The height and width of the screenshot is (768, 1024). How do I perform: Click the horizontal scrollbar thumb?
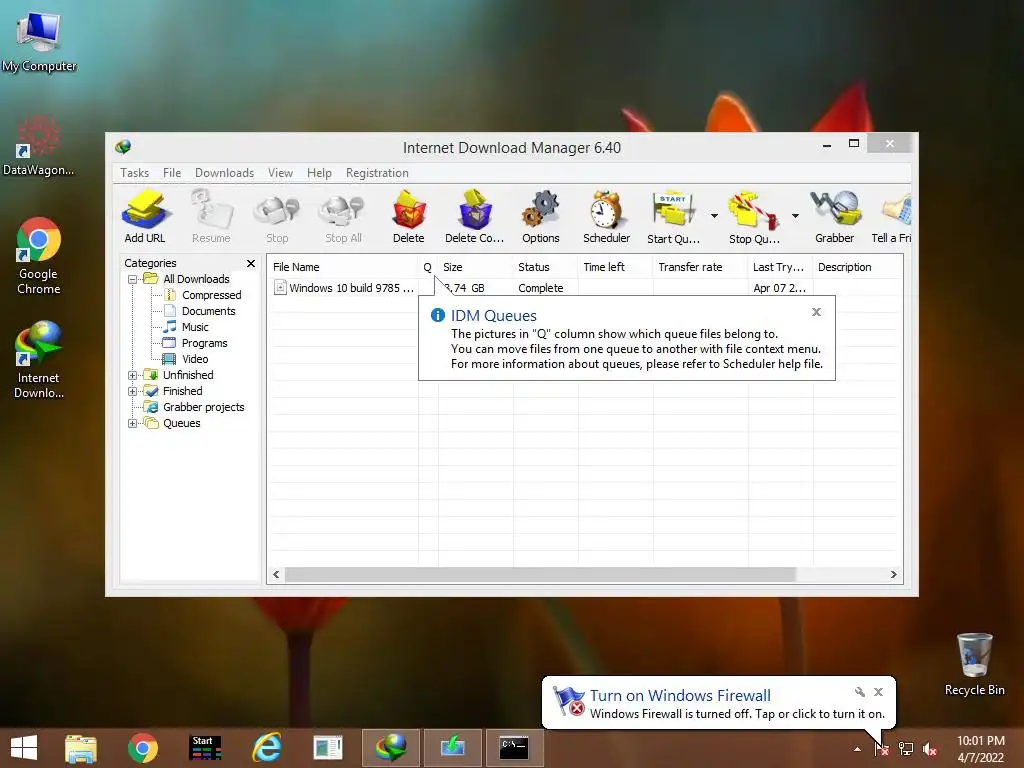[x=541, y=575]
